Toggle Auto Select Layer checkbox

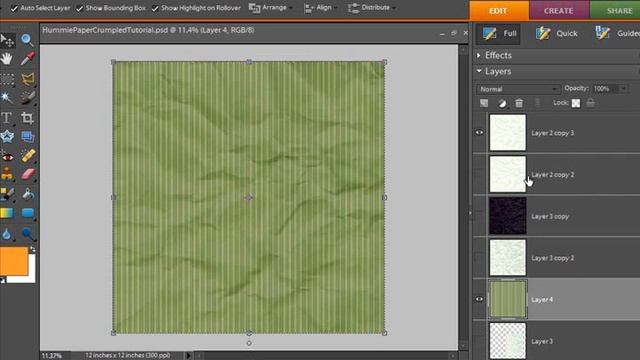(x=14, y=8)
